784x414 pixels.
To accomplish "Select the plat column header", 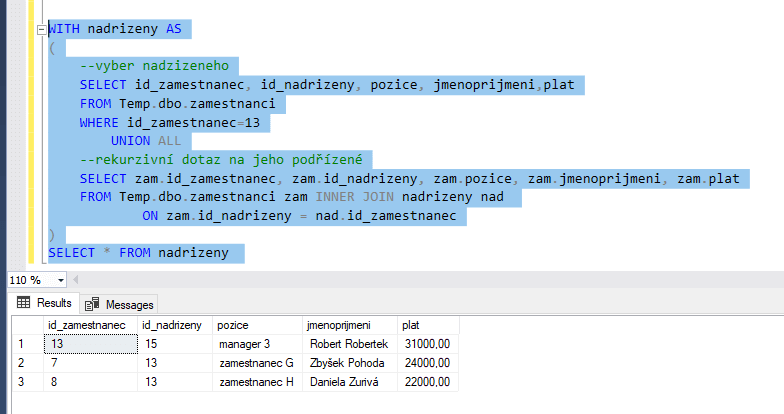I will [428, 325].
